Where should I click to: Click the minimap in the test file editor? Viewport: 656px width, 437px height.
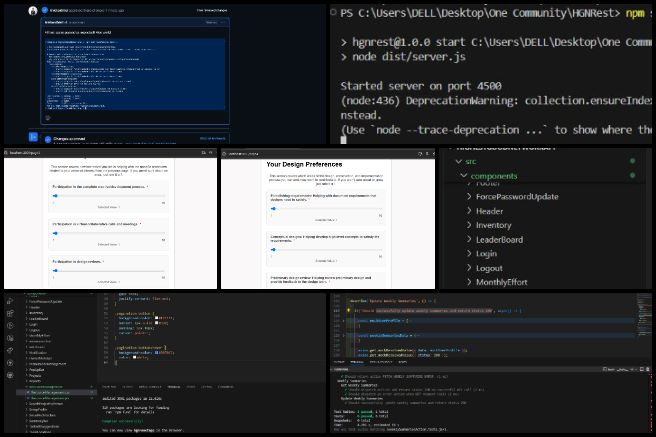pyautogui.click(x=645, y=316)
